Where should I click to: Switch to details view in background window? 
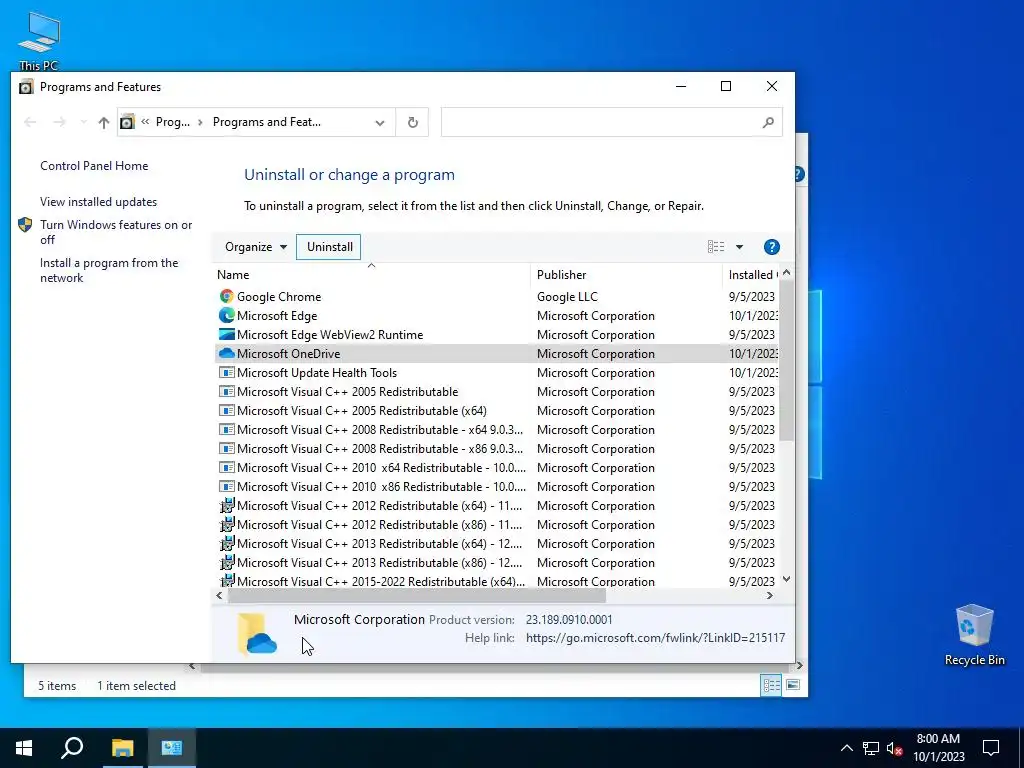[771, 685]
